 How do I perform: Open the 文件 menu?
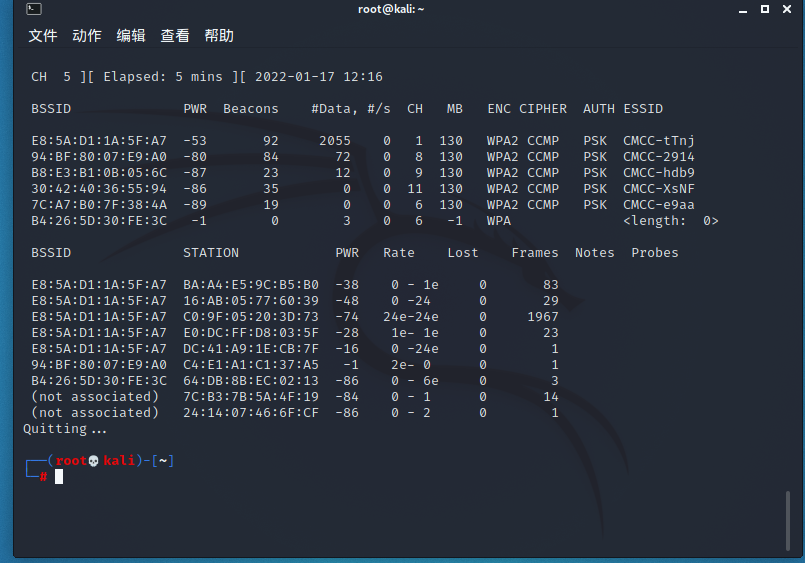(43, 35)
